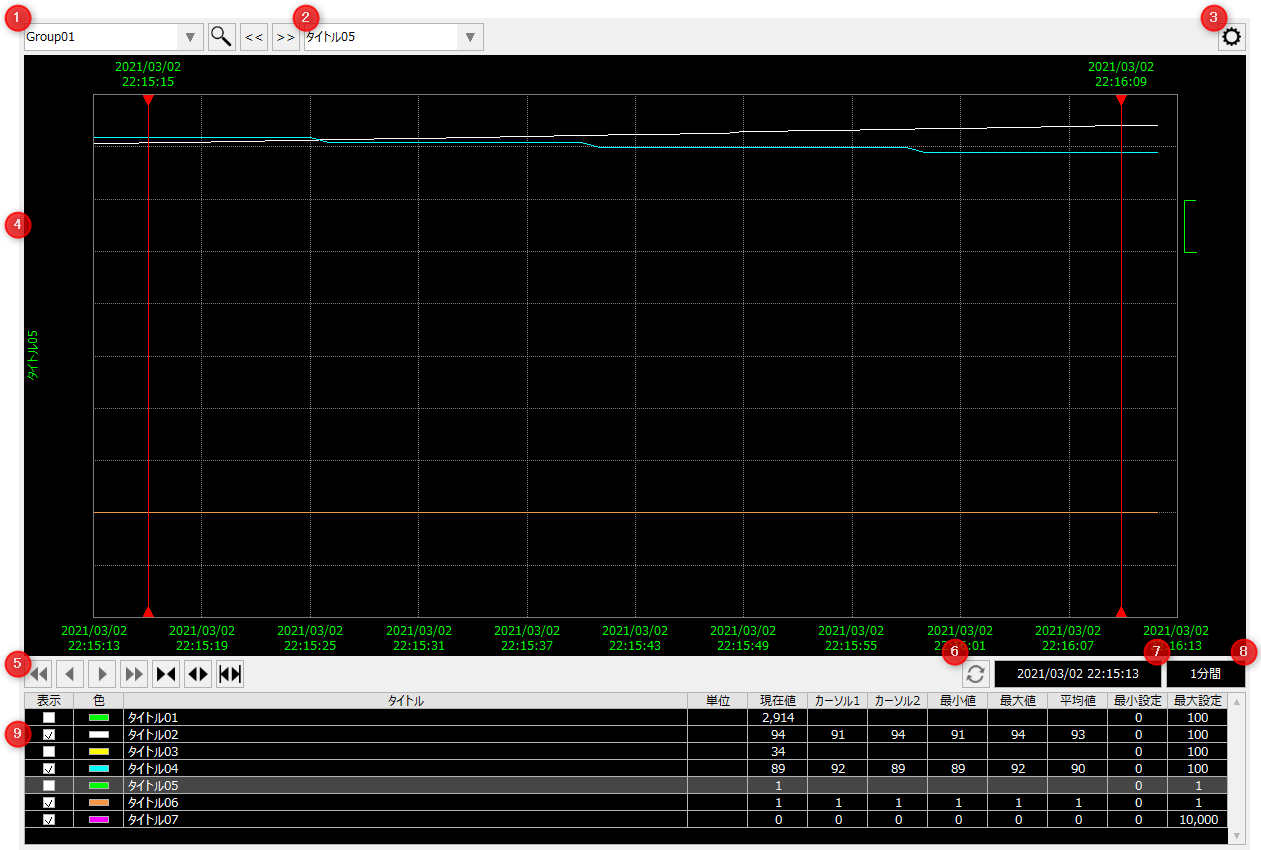Step forward with single right arrow
This screenshot has width=1261, height=850.
[103, 674]
